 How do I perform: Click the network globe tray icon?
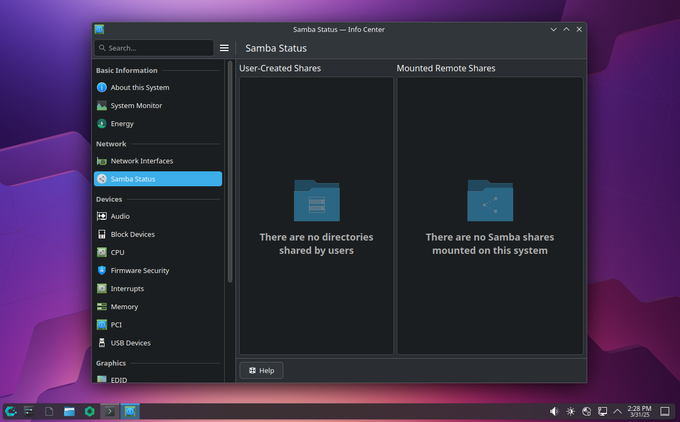point(586,411)
